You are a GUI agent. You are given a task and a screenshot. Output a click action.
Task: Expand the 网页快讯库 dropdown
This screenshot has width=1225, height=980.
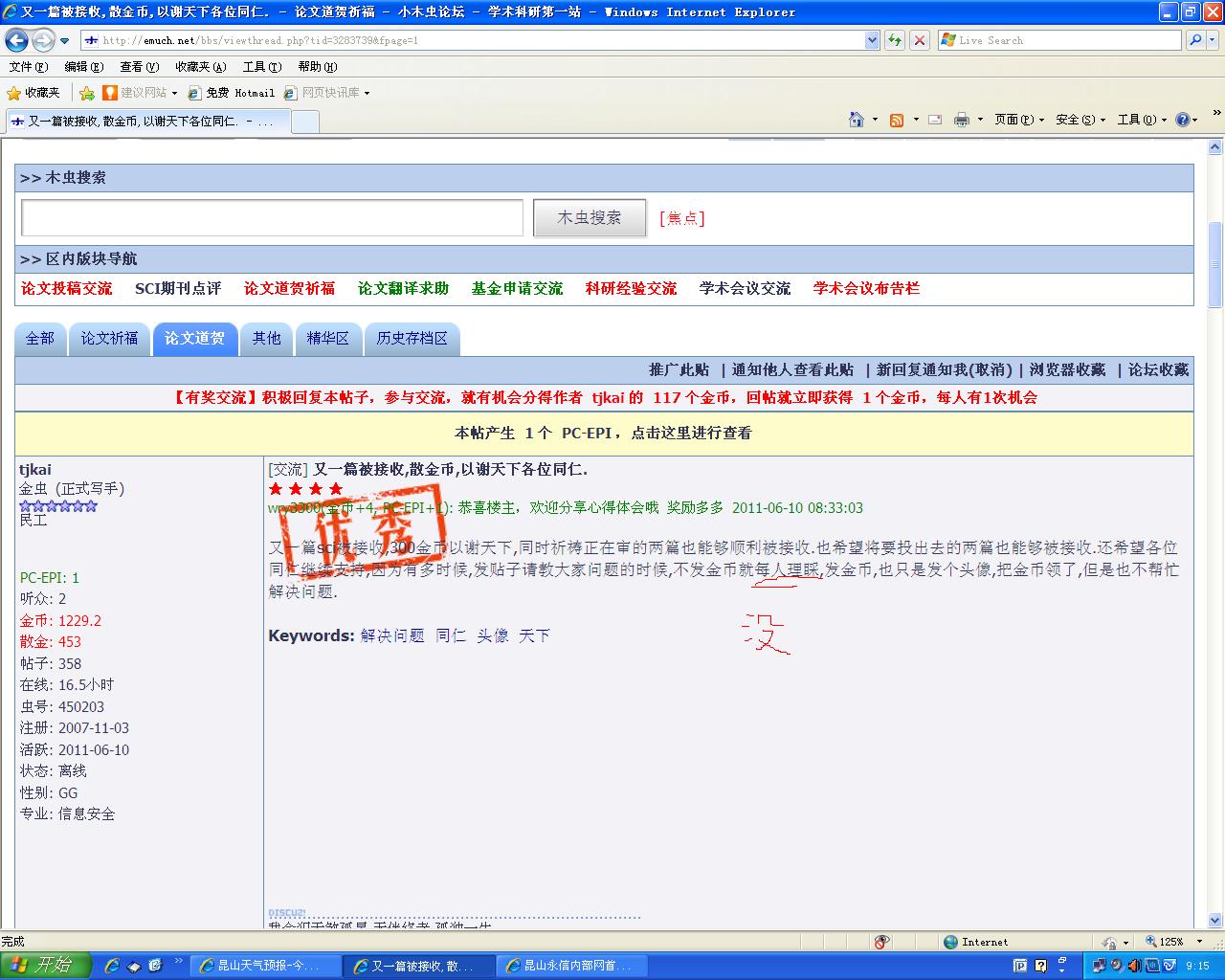point(367,93)
